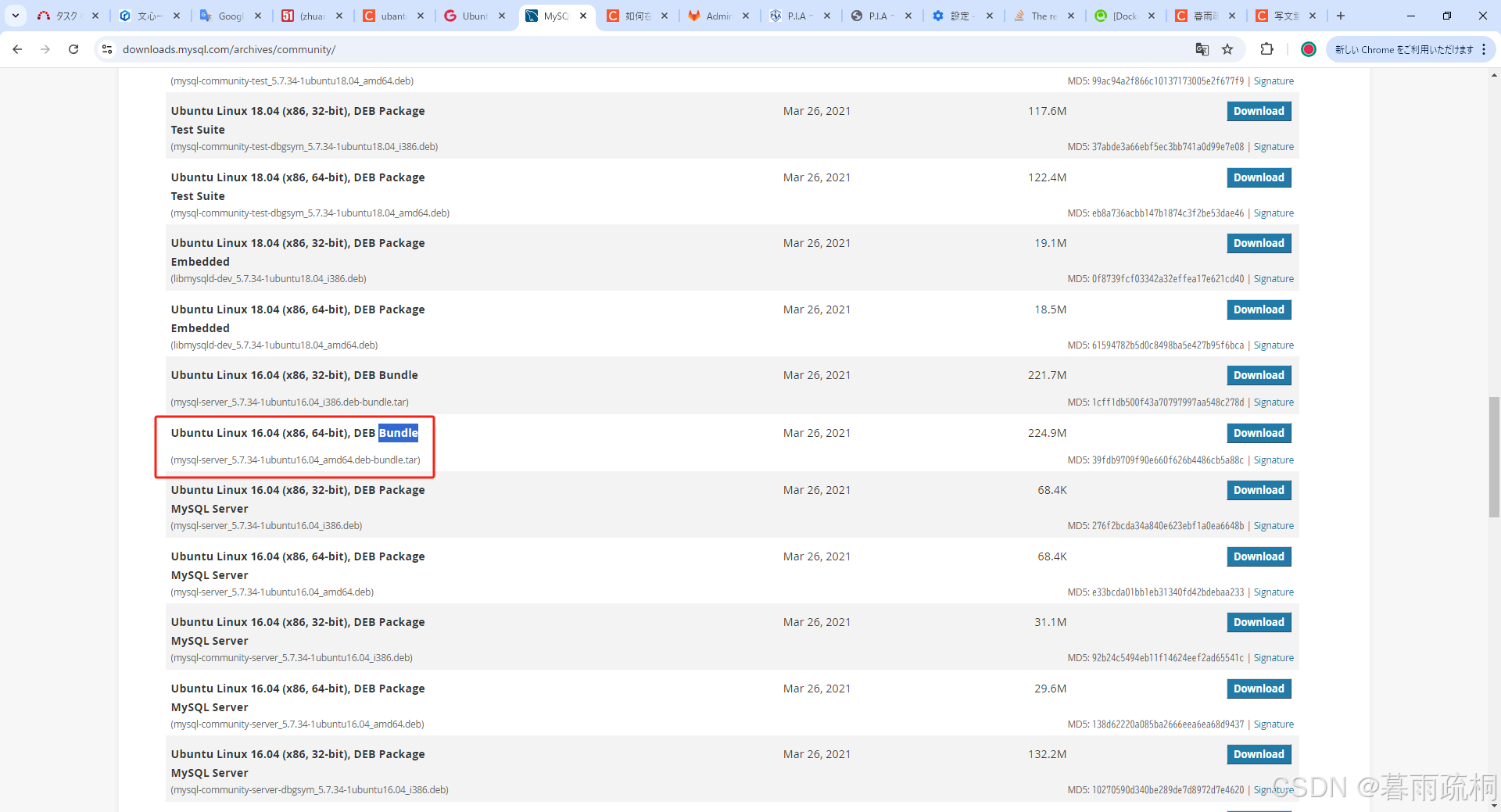The image size is (1501, 812).
Task: Open Signature link for MD5 0f8739fcf03342a32effea17e621cd40
Action: click(x=1274, y=279)
